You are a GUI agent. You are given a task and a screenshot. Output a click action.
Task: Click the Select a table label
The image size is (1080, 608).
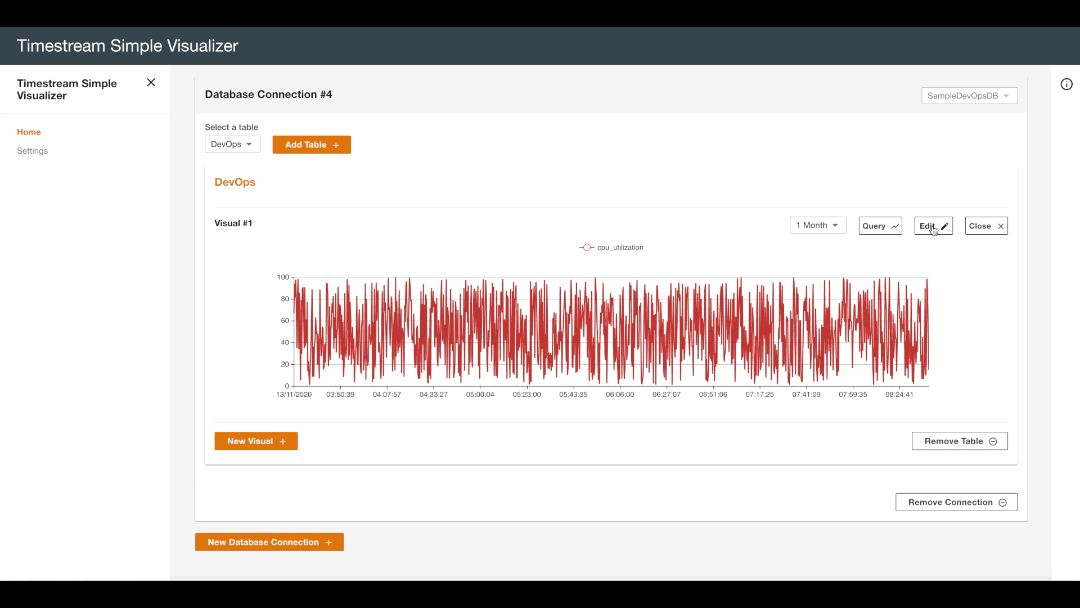tap(231, 127)
